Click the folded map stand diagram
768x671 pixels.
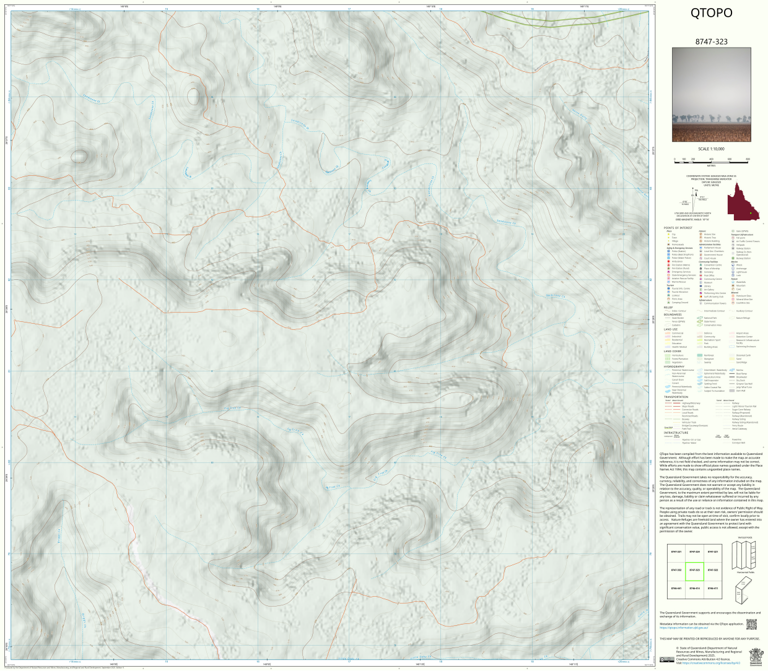click(x=744, y=590)
